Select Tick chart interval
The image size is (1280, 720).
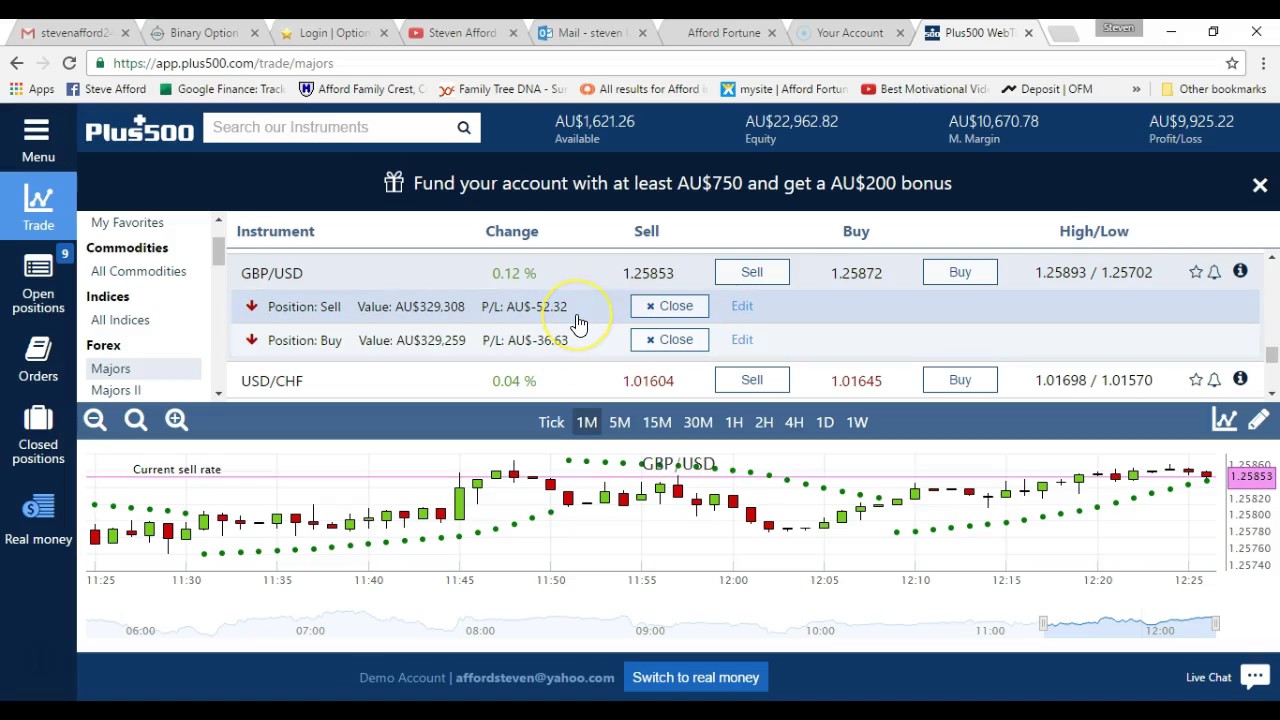[551, 422]
